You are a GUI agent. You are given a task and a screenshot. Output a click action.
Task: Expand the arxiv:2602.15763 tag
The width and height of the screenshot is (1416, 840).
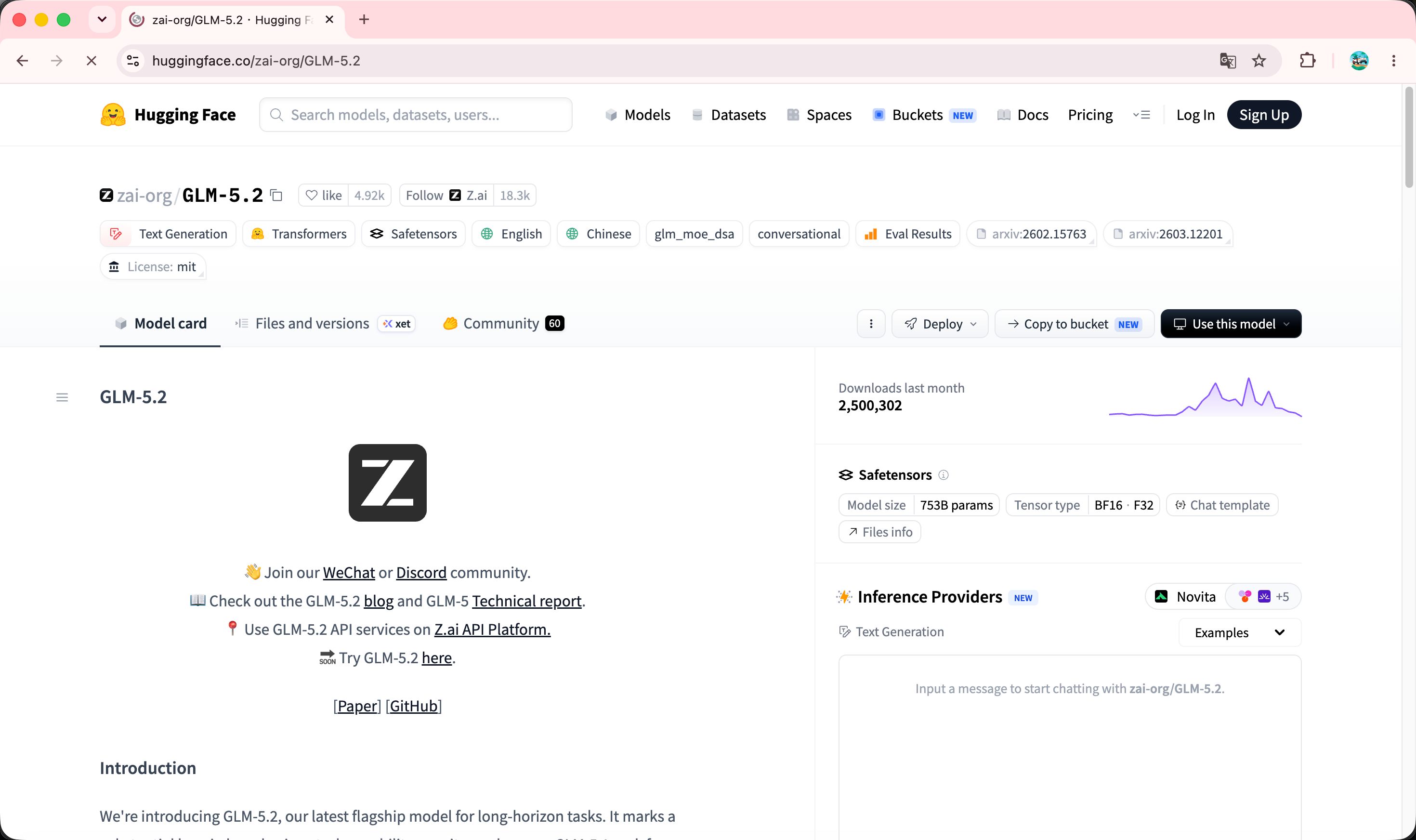coord(1032,234)
